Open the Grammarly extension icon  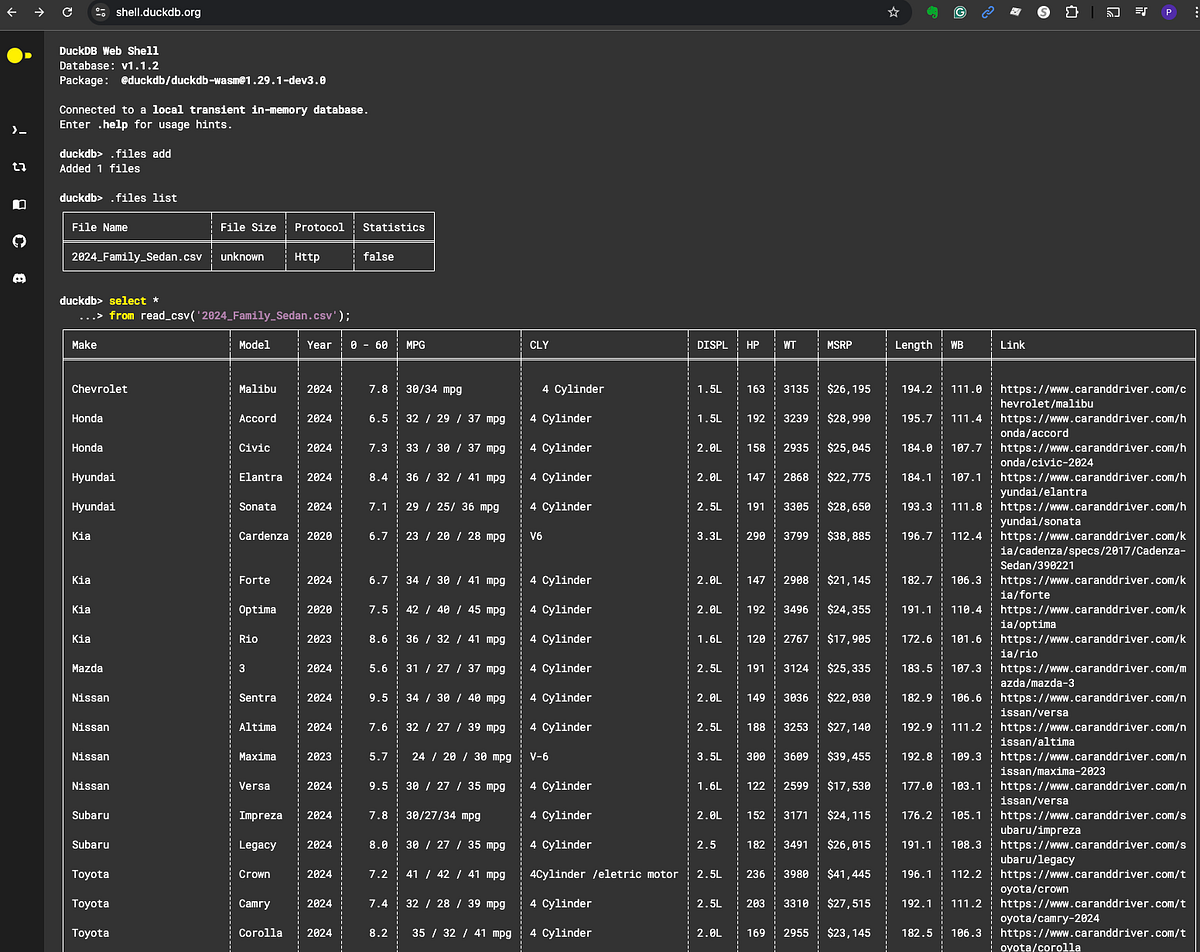click(960, 12)
